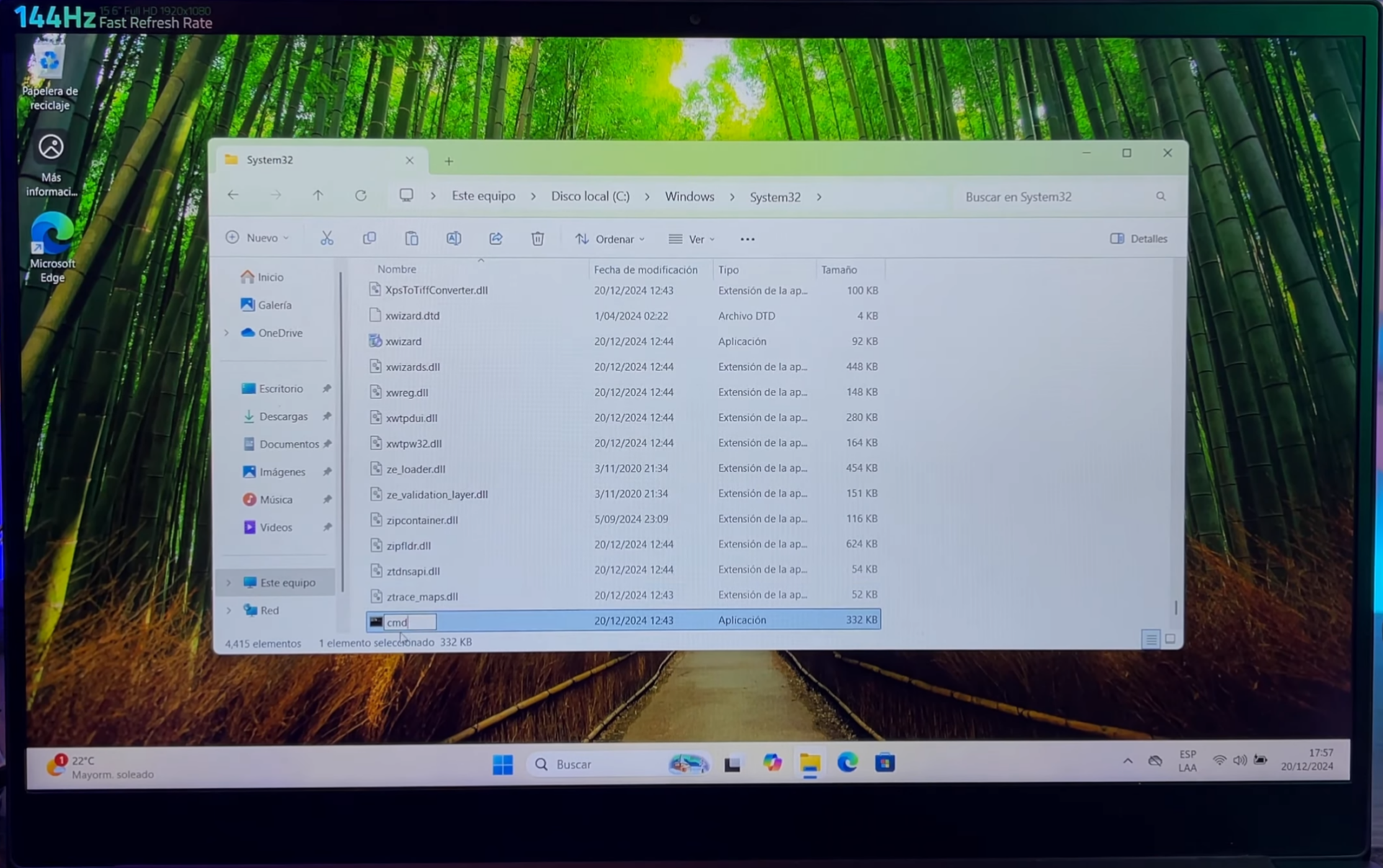
Task: Copy the selected item
Action: (370, 238)
